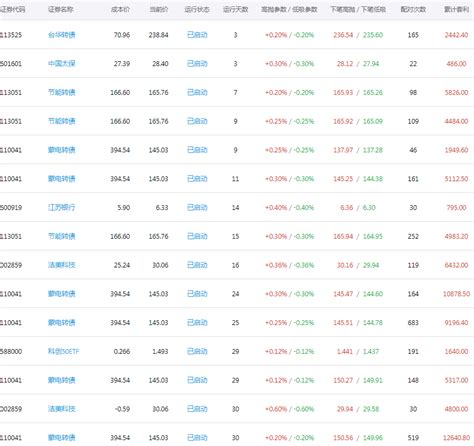
Task: Open 蒙电转债 link in the 5317.00 profit row
Action: click(62, 380)
